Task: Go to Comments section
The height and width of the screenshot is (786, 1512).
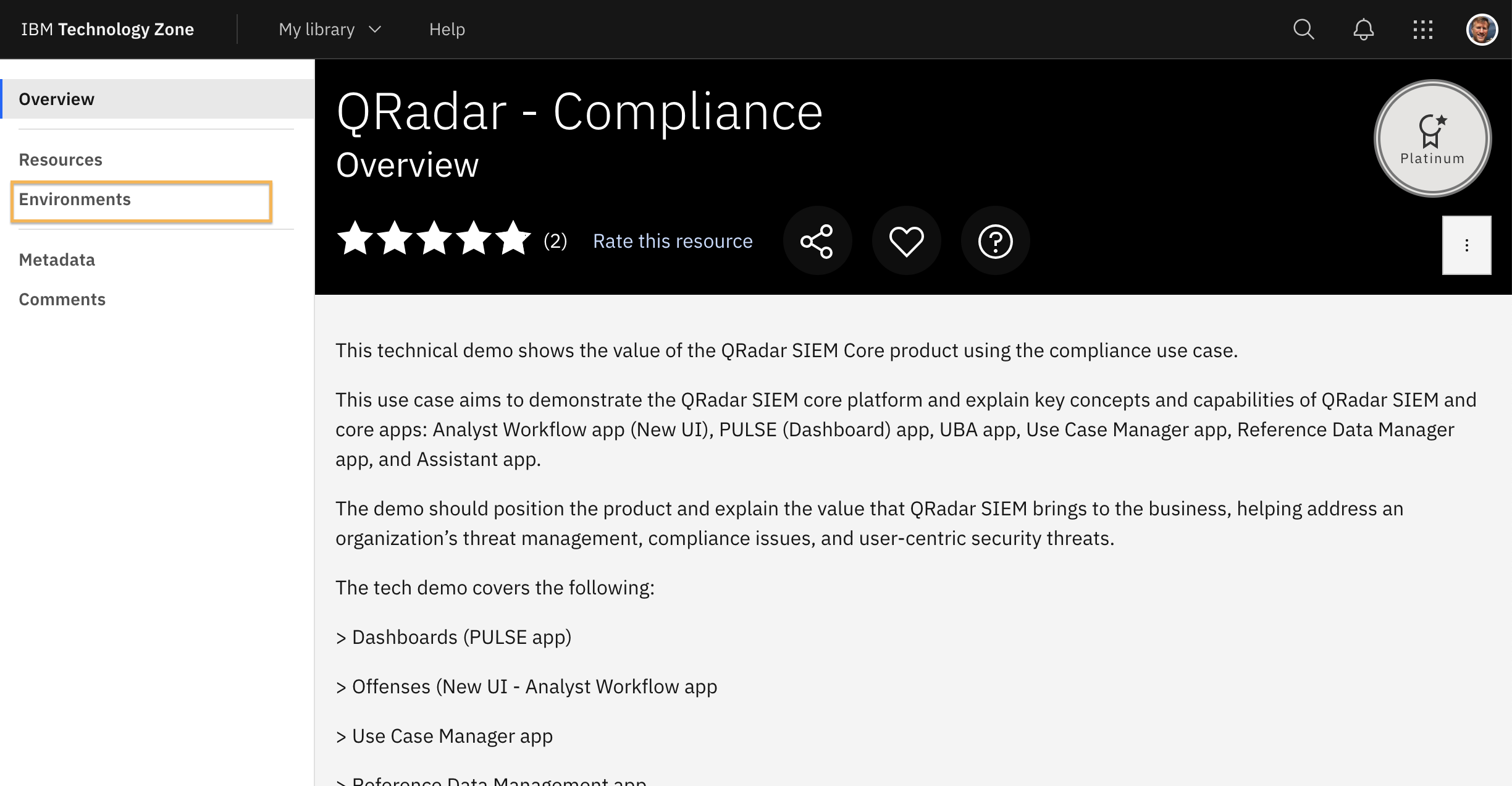Action: [62, 299]
